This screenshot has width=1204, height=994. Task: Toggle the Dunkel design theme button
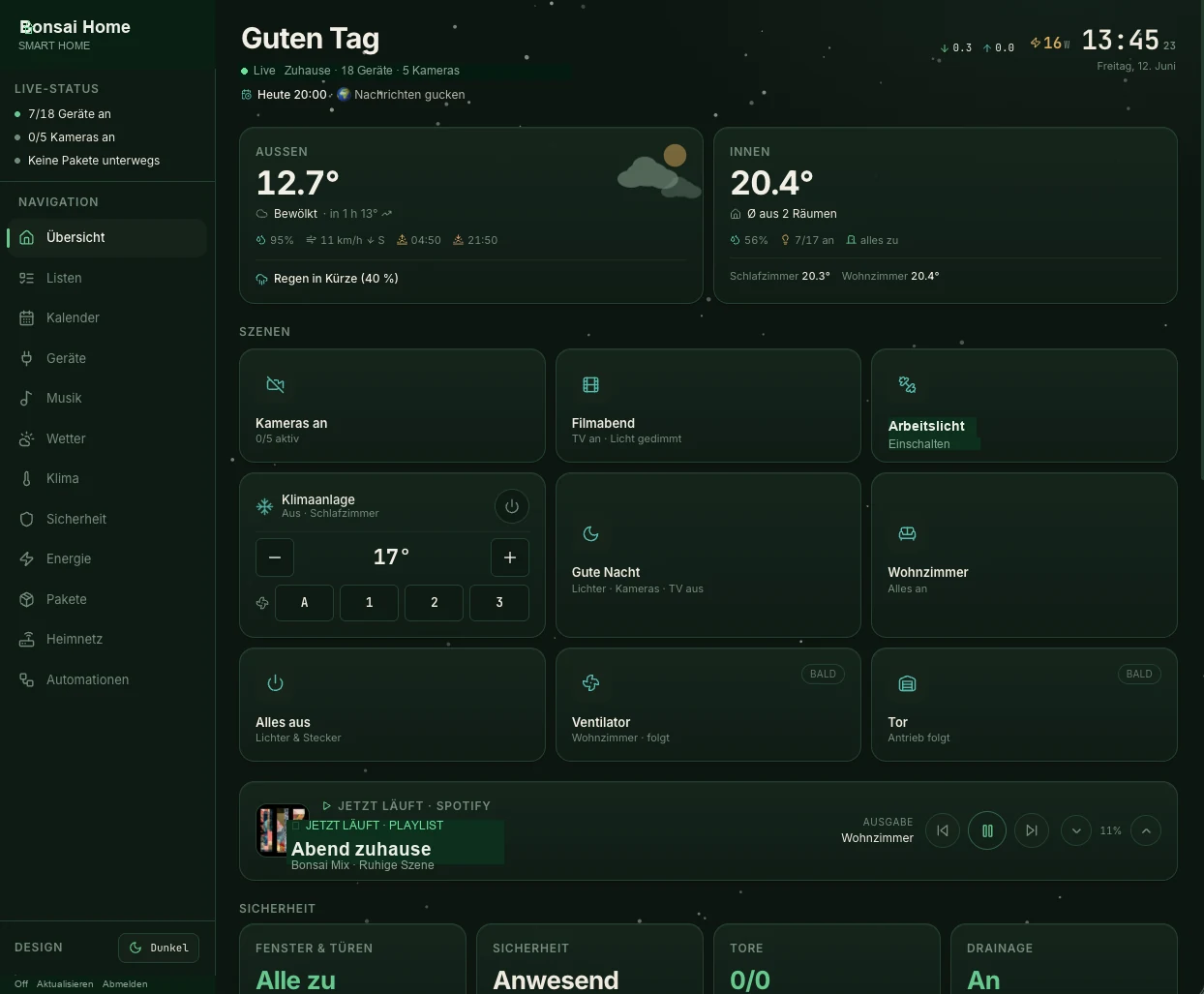[x=159, y=948]
